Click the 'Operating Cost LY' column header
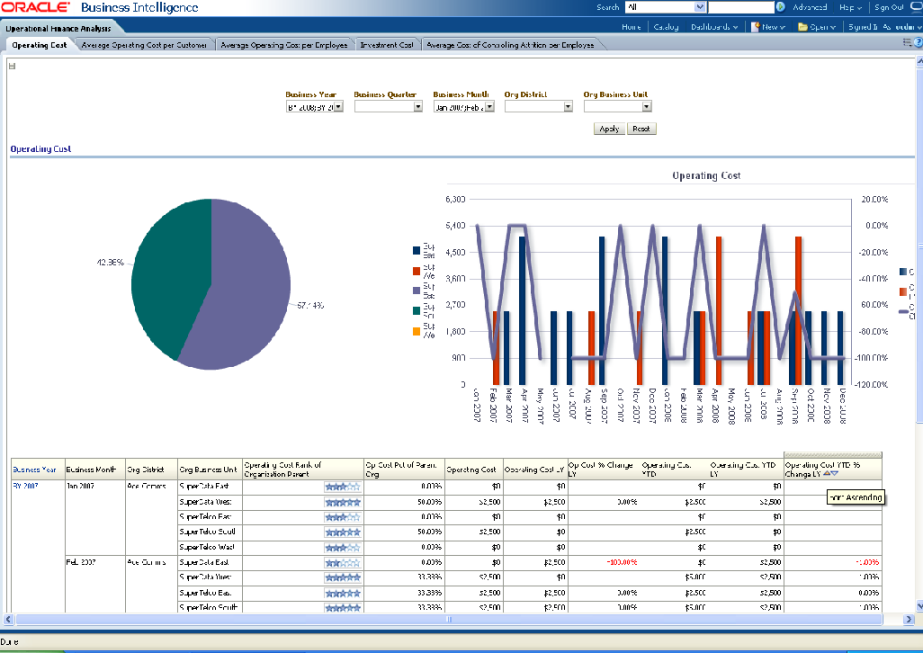The width and height of the screenshot is (923, 653). click(534, 470)
